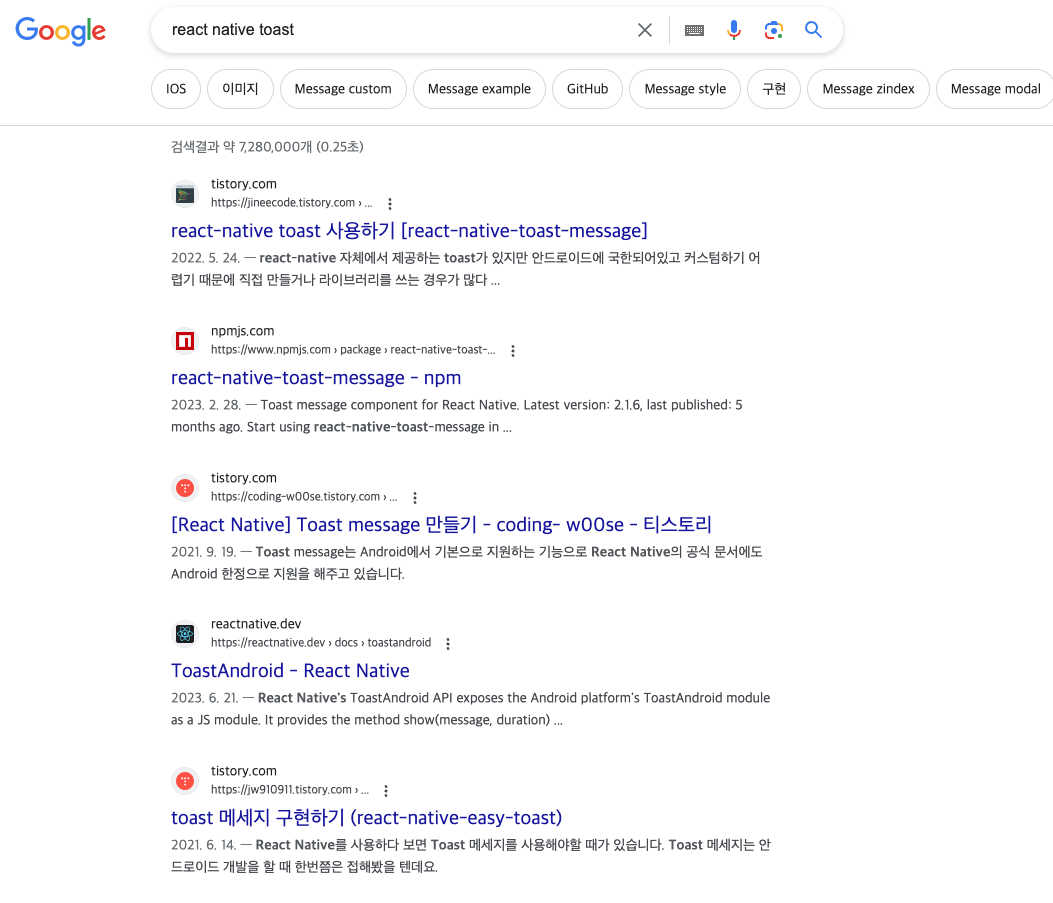
Task: Click https://jineecode.tistory.com URL text
Action: coord(291,203)
